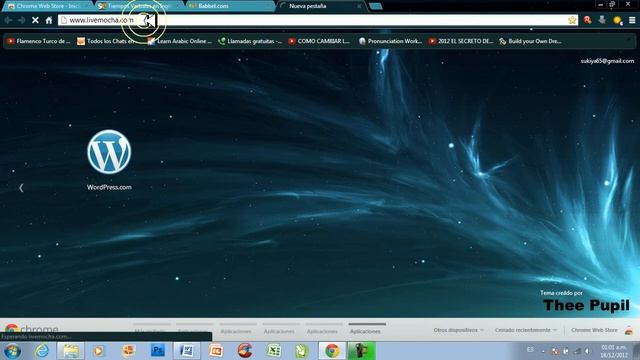Viewport: 640px width, 360px height.
Task: Open the Todos los Chats bookmark
Action: point(106,41)
